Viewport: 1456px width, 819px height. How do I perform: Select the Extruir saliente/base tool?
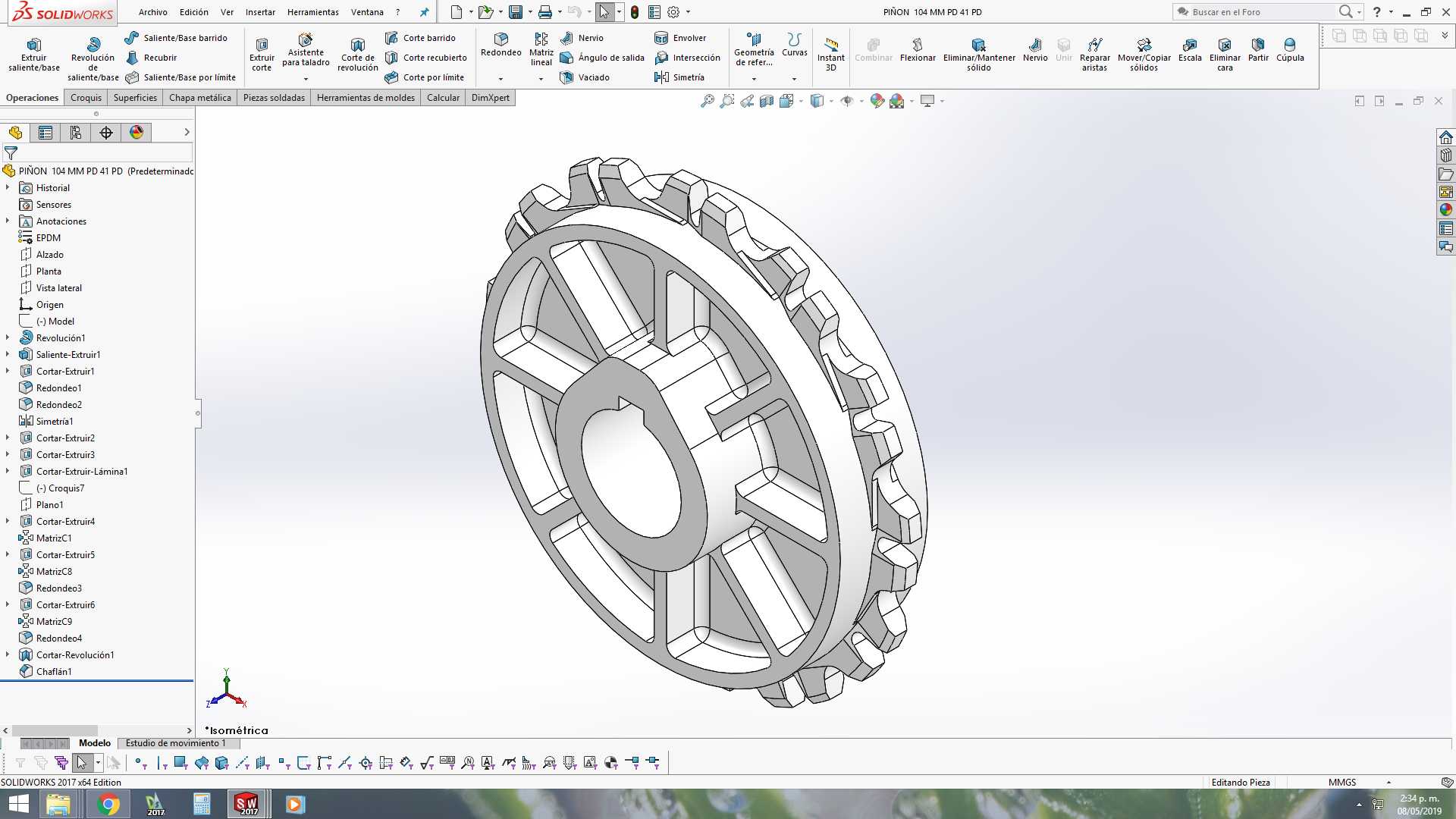point(34,55)
